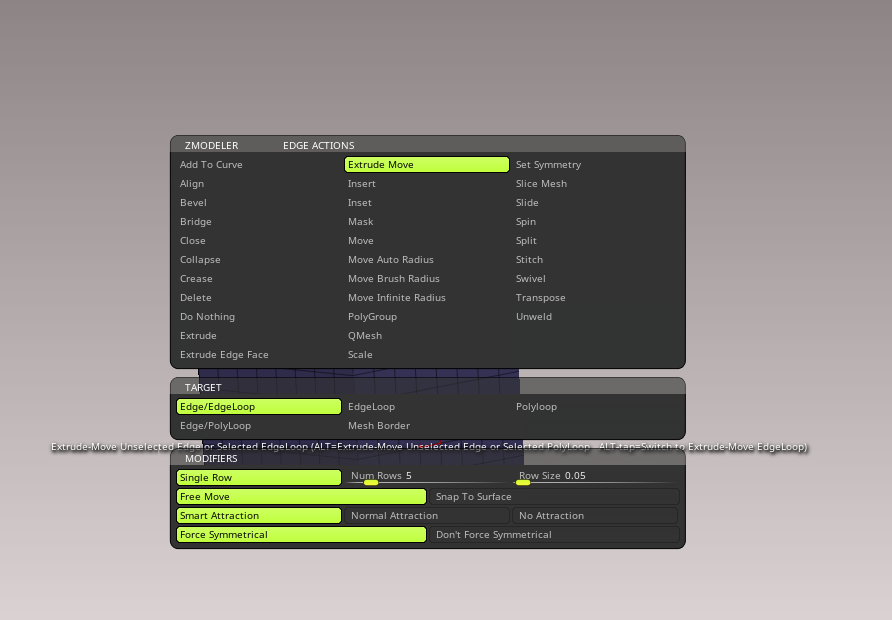Select Slice Mesh action
892x620 pixels.
(x=541, y=184)
